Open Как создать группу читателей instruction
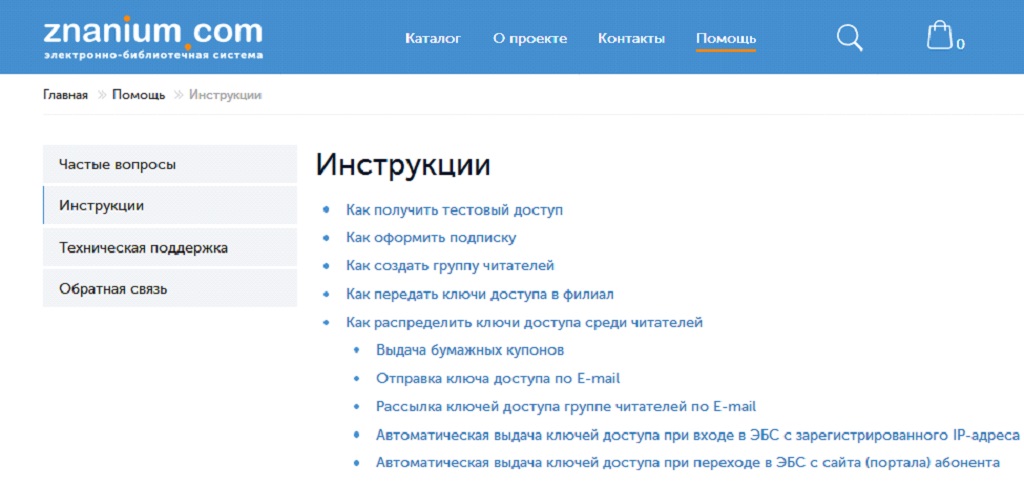 click(449, 266)
